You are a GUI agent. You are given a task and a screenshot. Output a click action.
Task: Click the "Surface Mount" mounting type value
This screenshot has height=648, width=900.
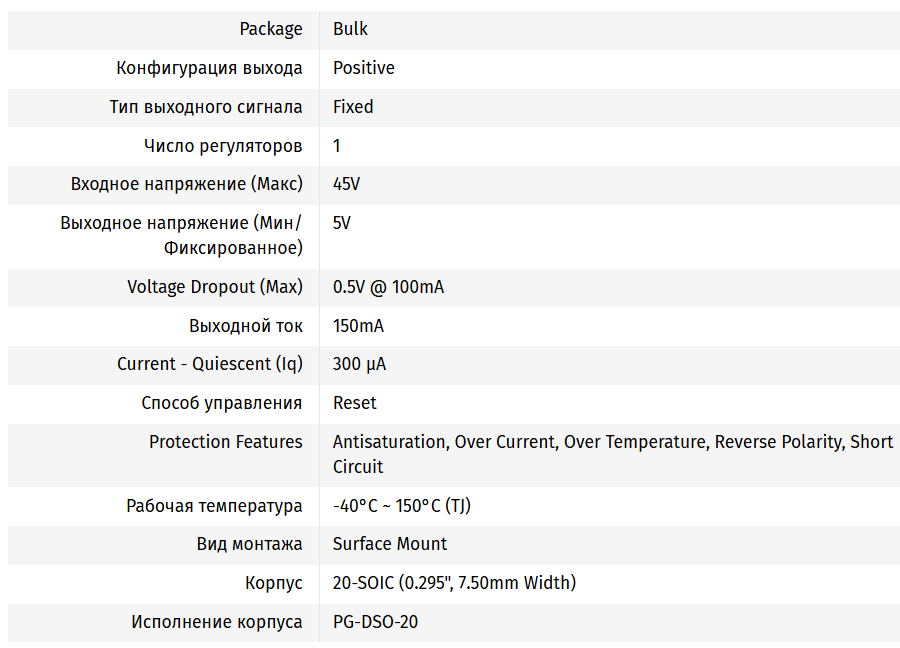click(x=389, y=544)
